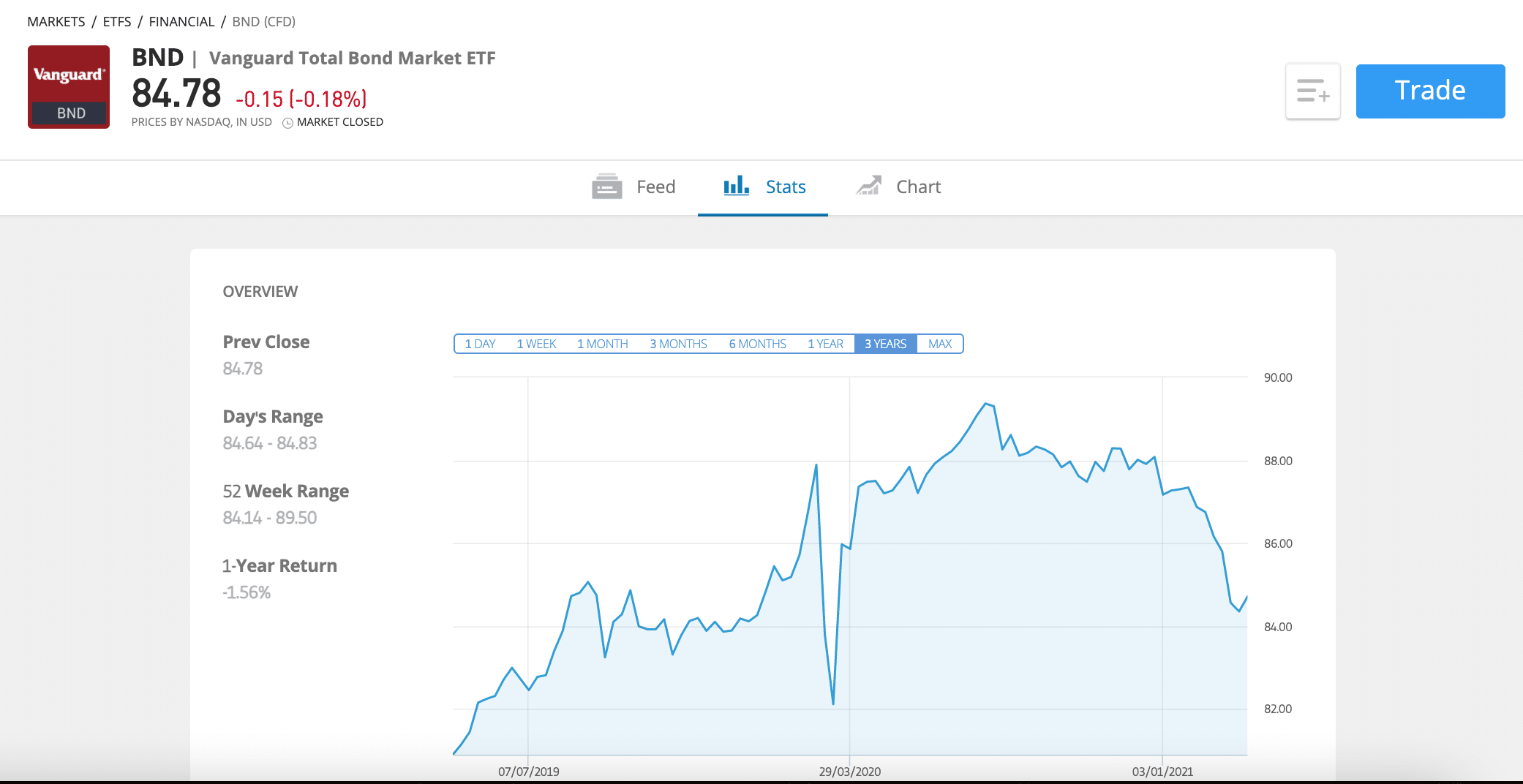The image size is (1523, 784).
Task: Click the 90.00 price axis label
Action: (x=1278, y=377)
